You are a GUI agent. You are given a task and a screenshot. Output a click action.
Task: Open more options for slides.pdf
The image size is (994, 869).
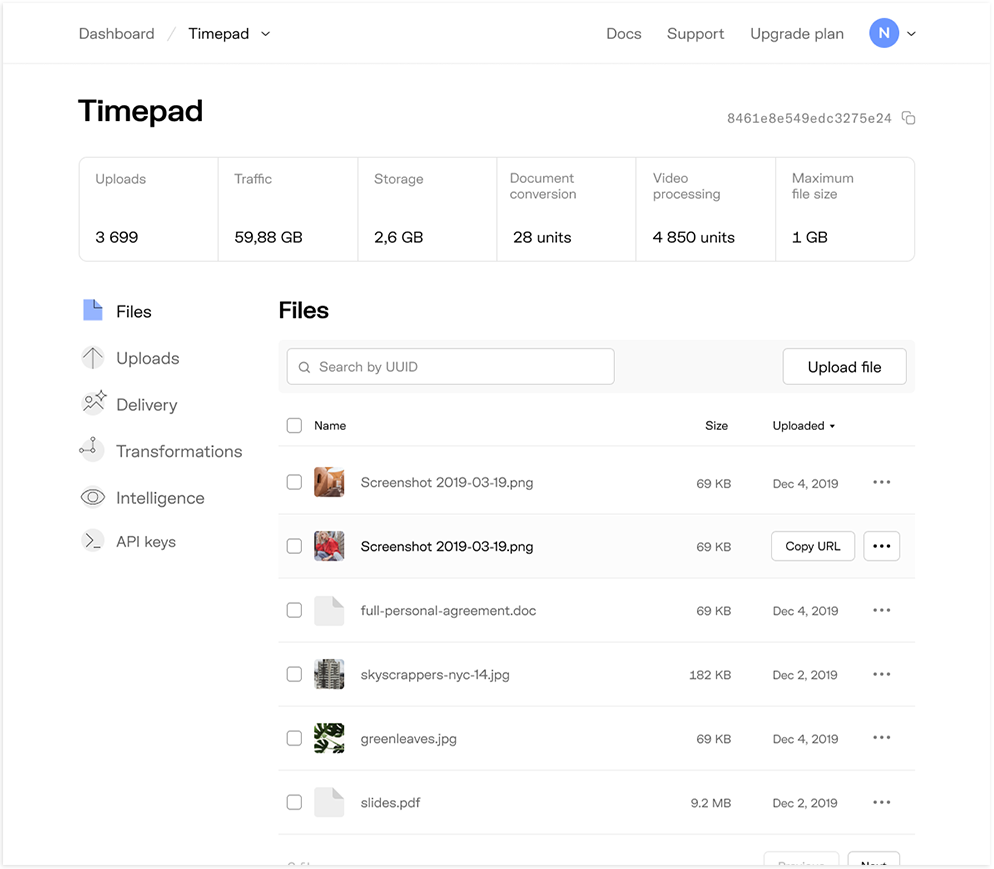pos(881,802)
